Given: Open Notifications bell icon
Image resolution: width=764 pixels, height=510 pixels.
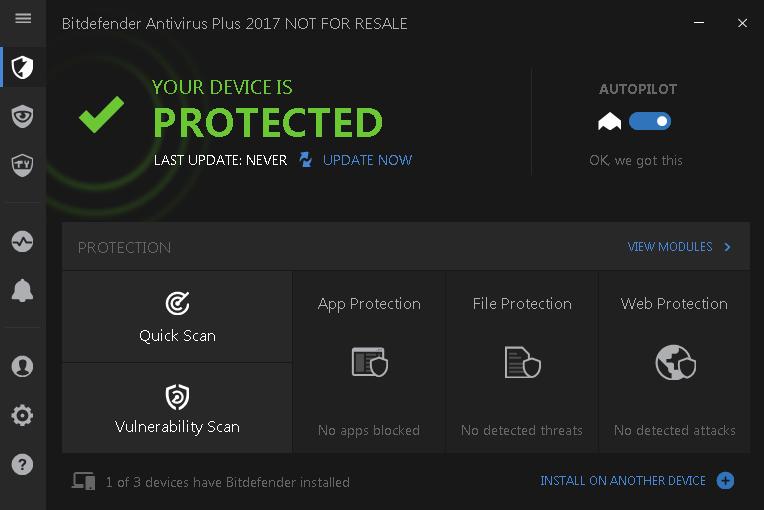Looking at the screenshot, I should 22,291.
